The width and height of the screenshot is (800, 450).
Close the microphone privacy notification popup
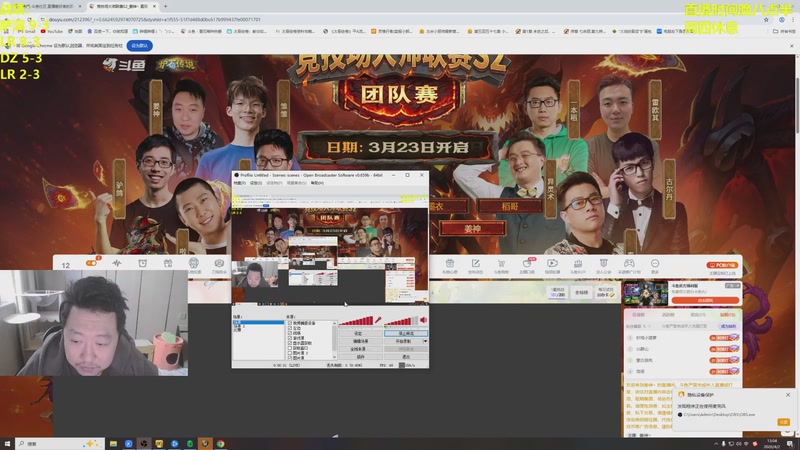coord(788,395)
